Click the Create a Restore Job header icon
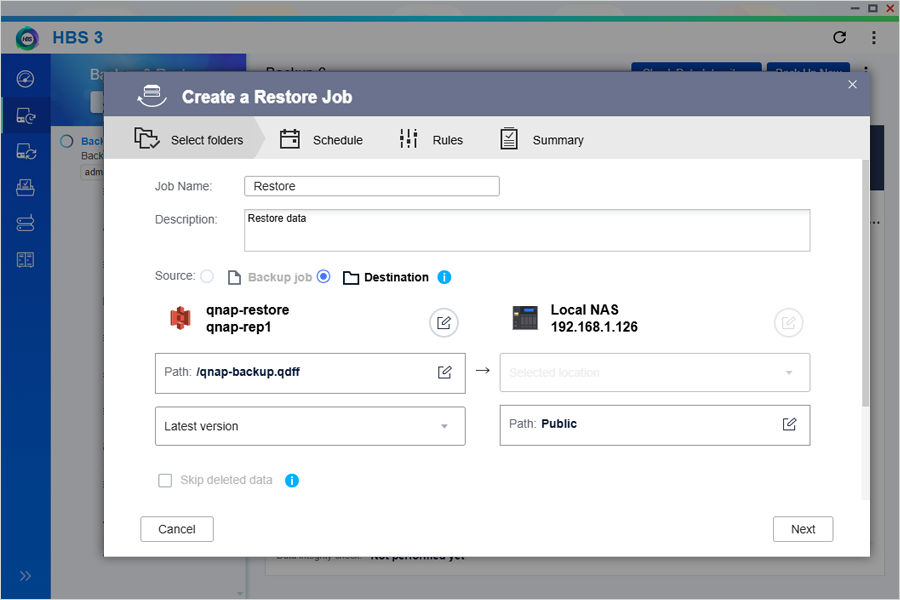900x600 pixels. coord(152,96)
